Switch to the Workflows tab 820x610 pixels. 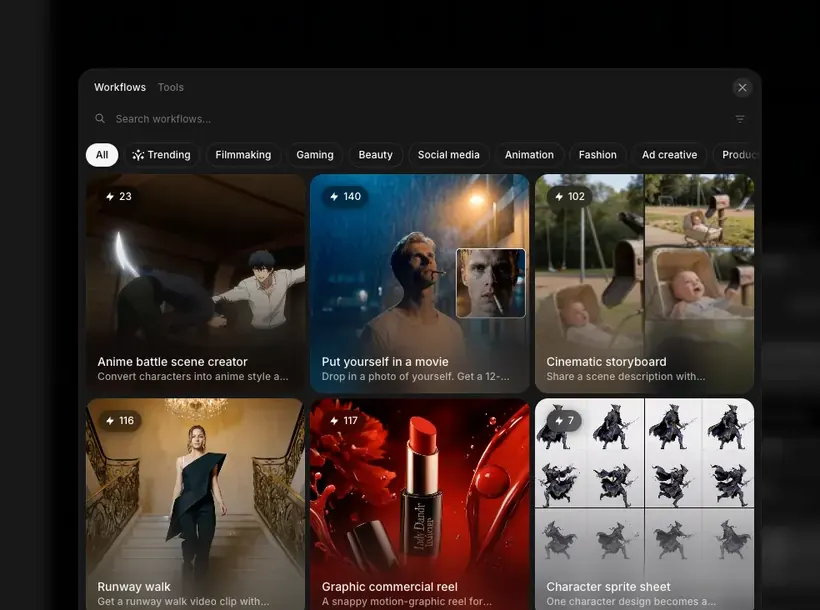(x=120, y=87)
